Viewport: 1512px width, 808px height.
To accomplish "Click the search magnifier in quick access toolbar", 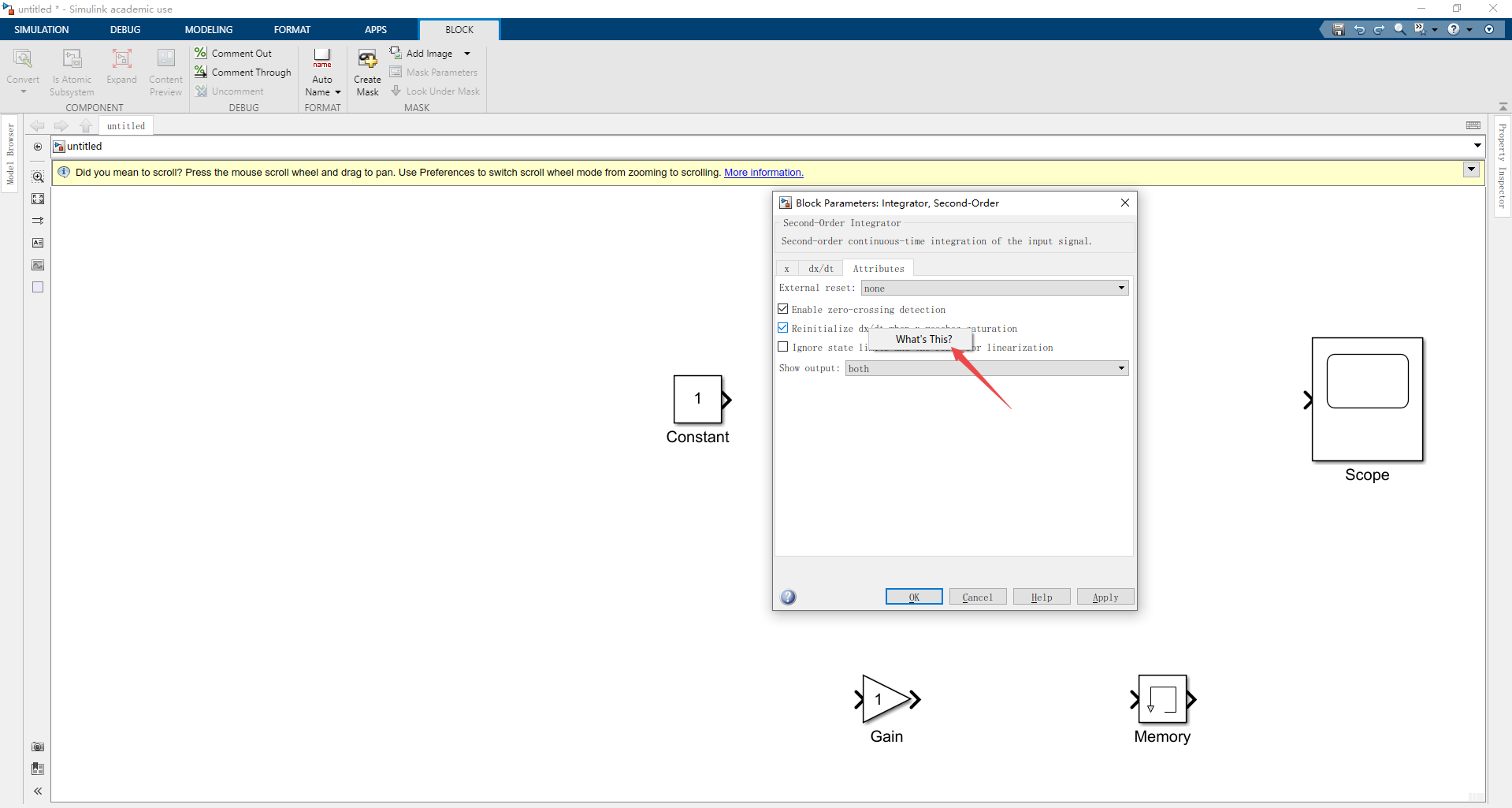I will tap(1399, 29).
